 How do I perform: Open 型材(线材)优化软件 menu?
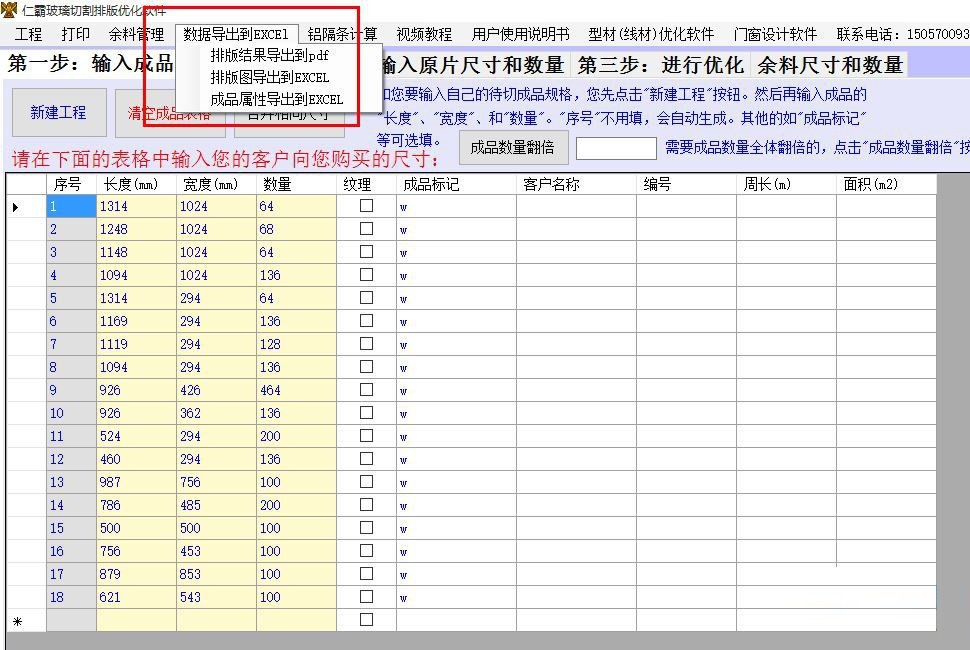[651, 34]
